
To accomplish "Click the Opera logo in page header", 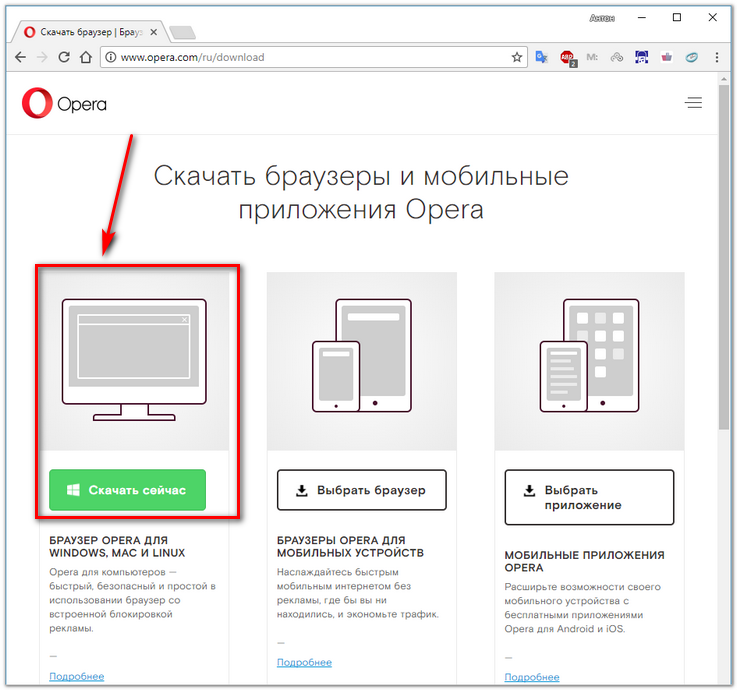I will (x=64, y=103).
